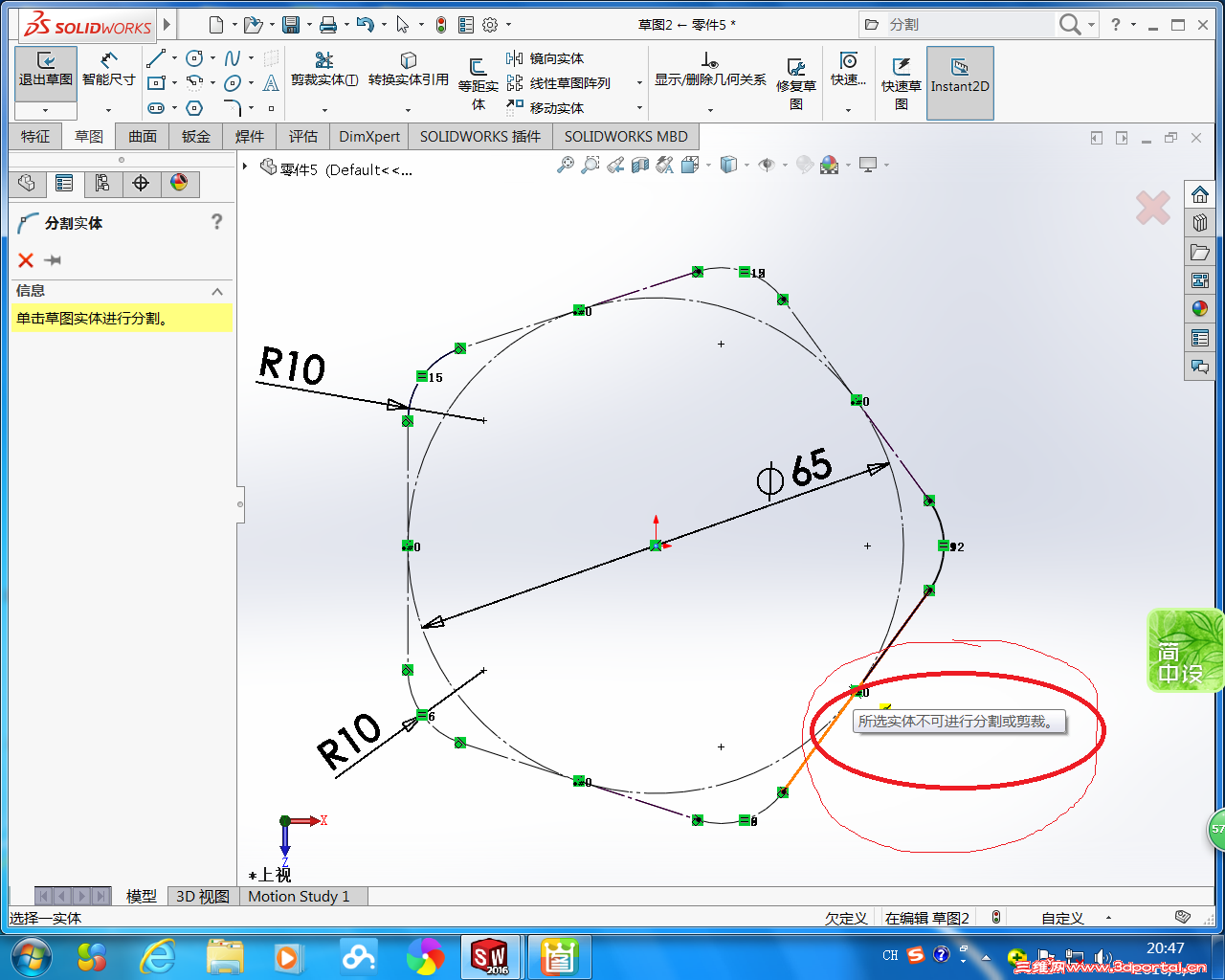The width and height of the screenshot is (1225, 980).
Task: Click the New document icon
Action: tap(216, 25)
